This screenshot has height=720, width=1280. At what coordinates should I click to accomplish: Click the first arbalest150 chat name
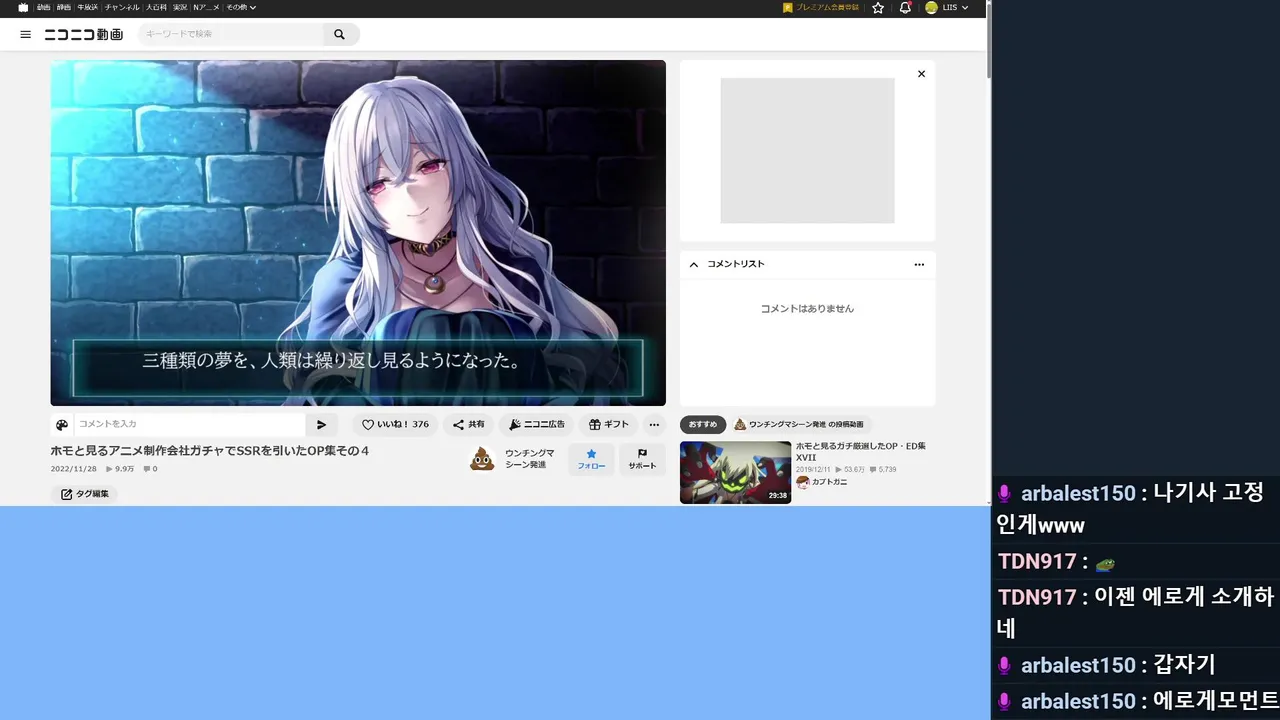tap(1078, 493)
